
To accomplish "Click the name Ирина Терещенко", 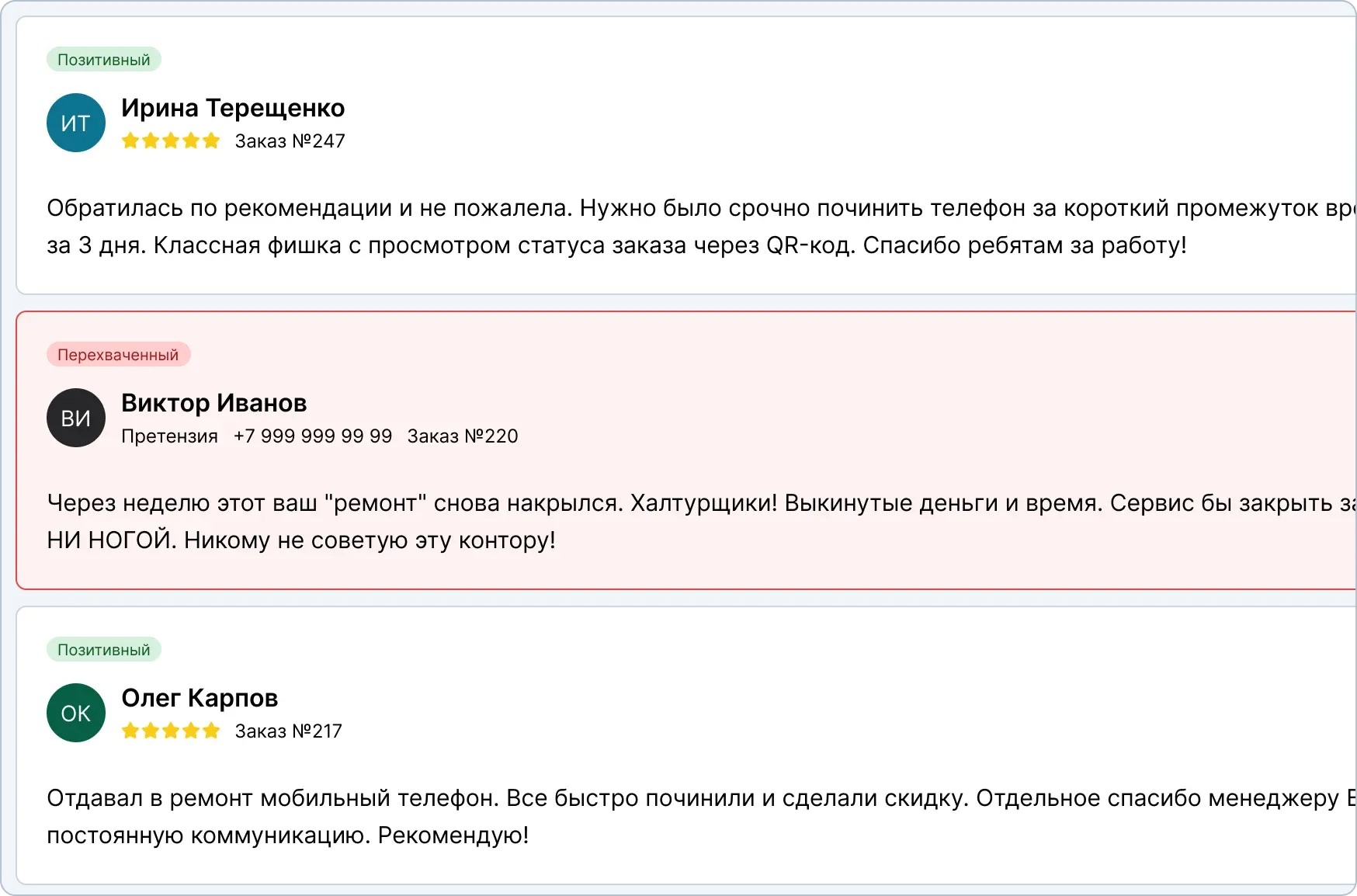I will [x=232, y=108].
